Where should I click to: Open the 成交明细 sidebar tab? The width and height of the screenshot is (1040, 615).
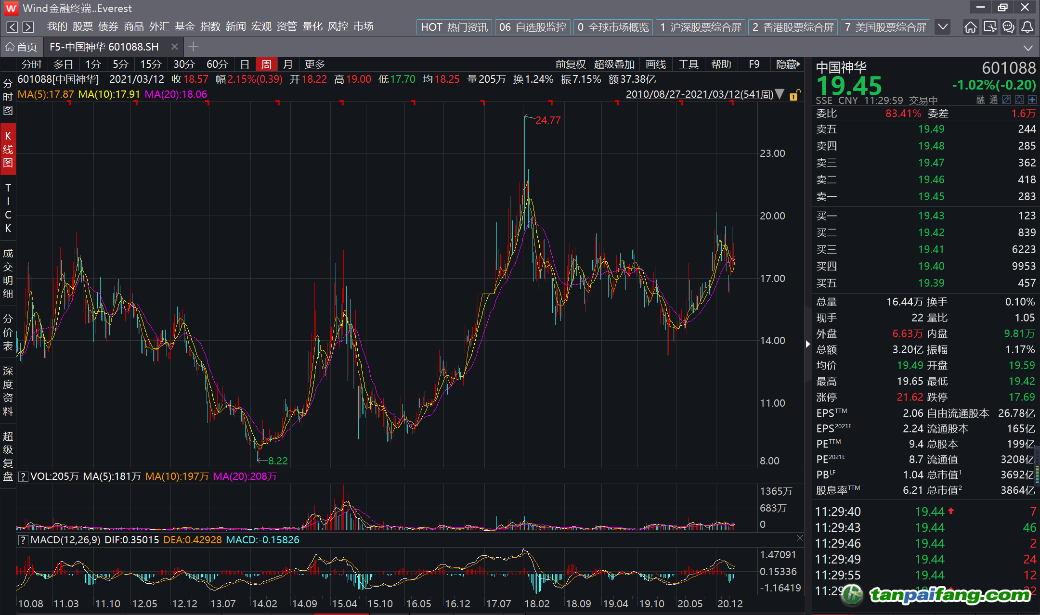(x=8, y=273)
